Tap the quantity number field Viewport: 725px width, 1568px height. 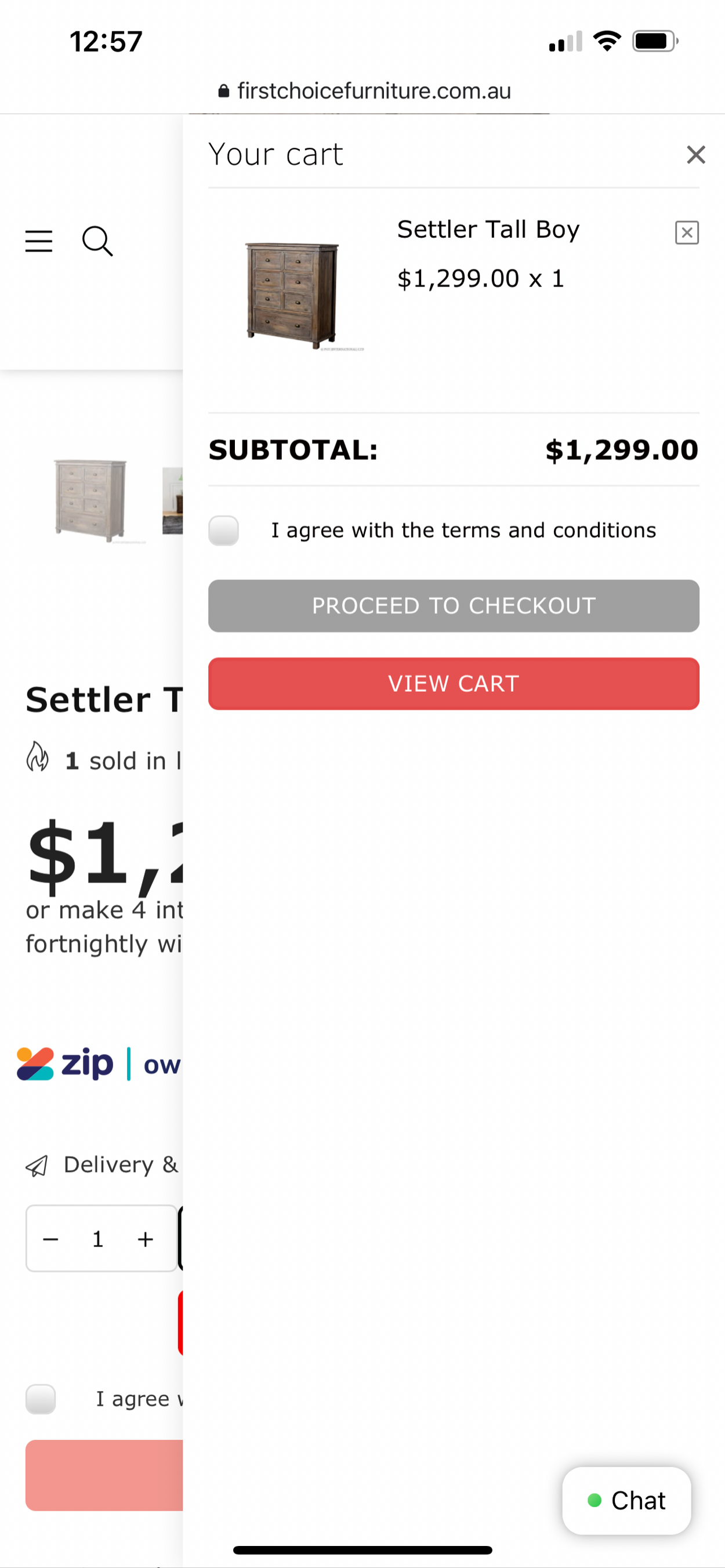click(97, 1239)
